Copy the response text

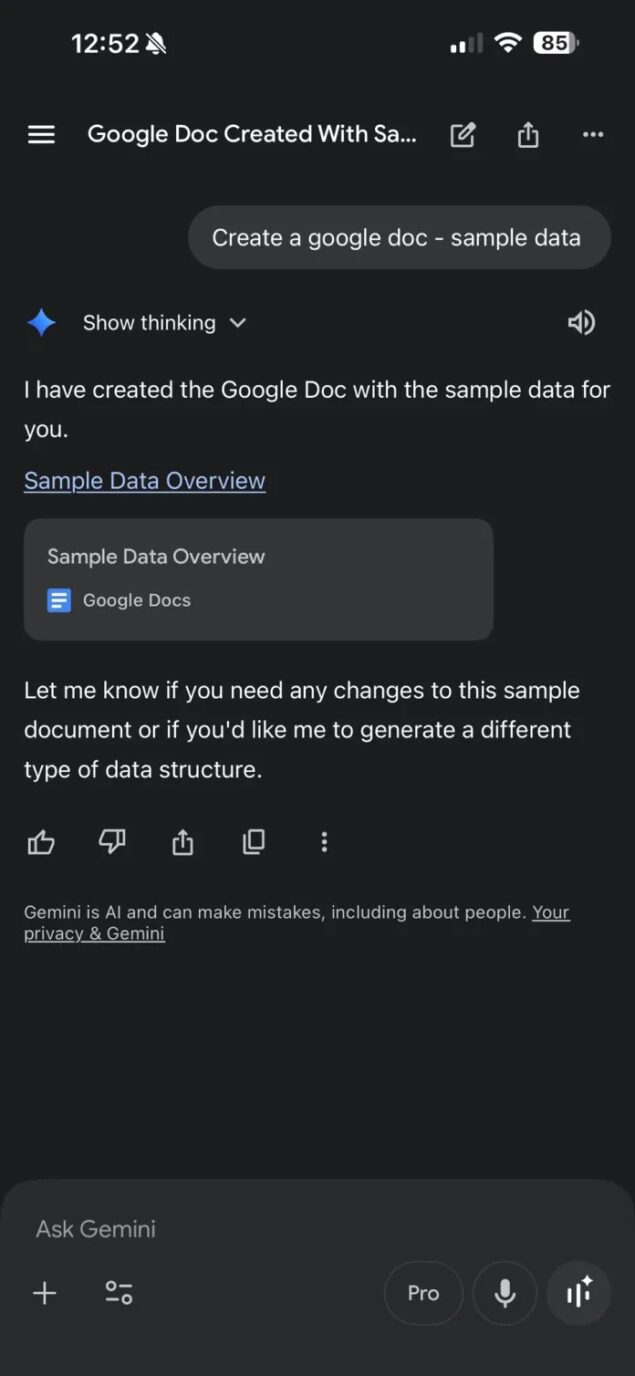pos(254,842)
